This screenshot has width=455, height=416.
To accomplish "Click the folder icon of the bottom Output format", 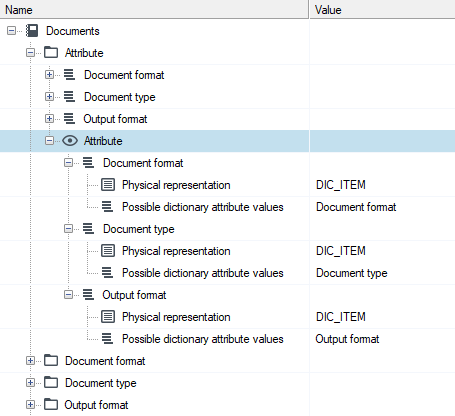I will pyautogui.click(x=51, y=404).
